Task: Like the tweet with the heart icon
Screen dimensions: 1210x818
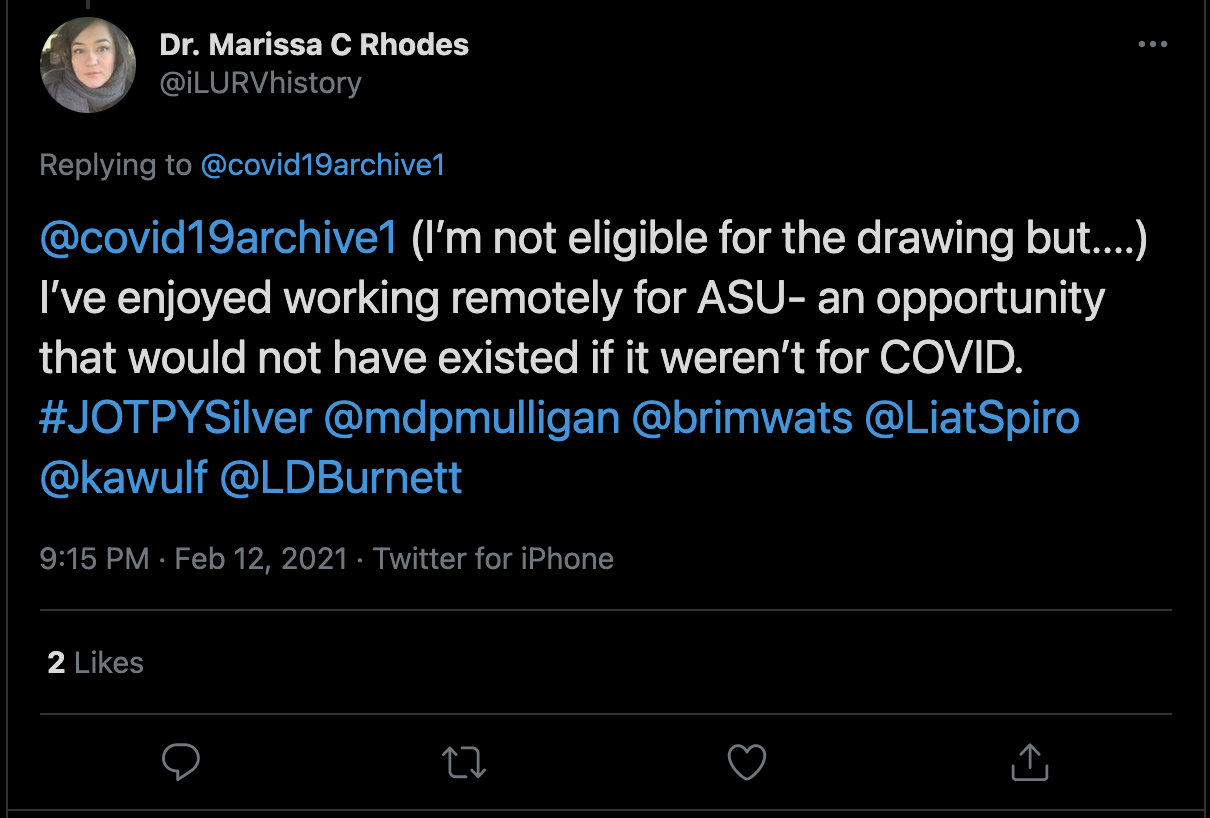Action: coord(746,762)
